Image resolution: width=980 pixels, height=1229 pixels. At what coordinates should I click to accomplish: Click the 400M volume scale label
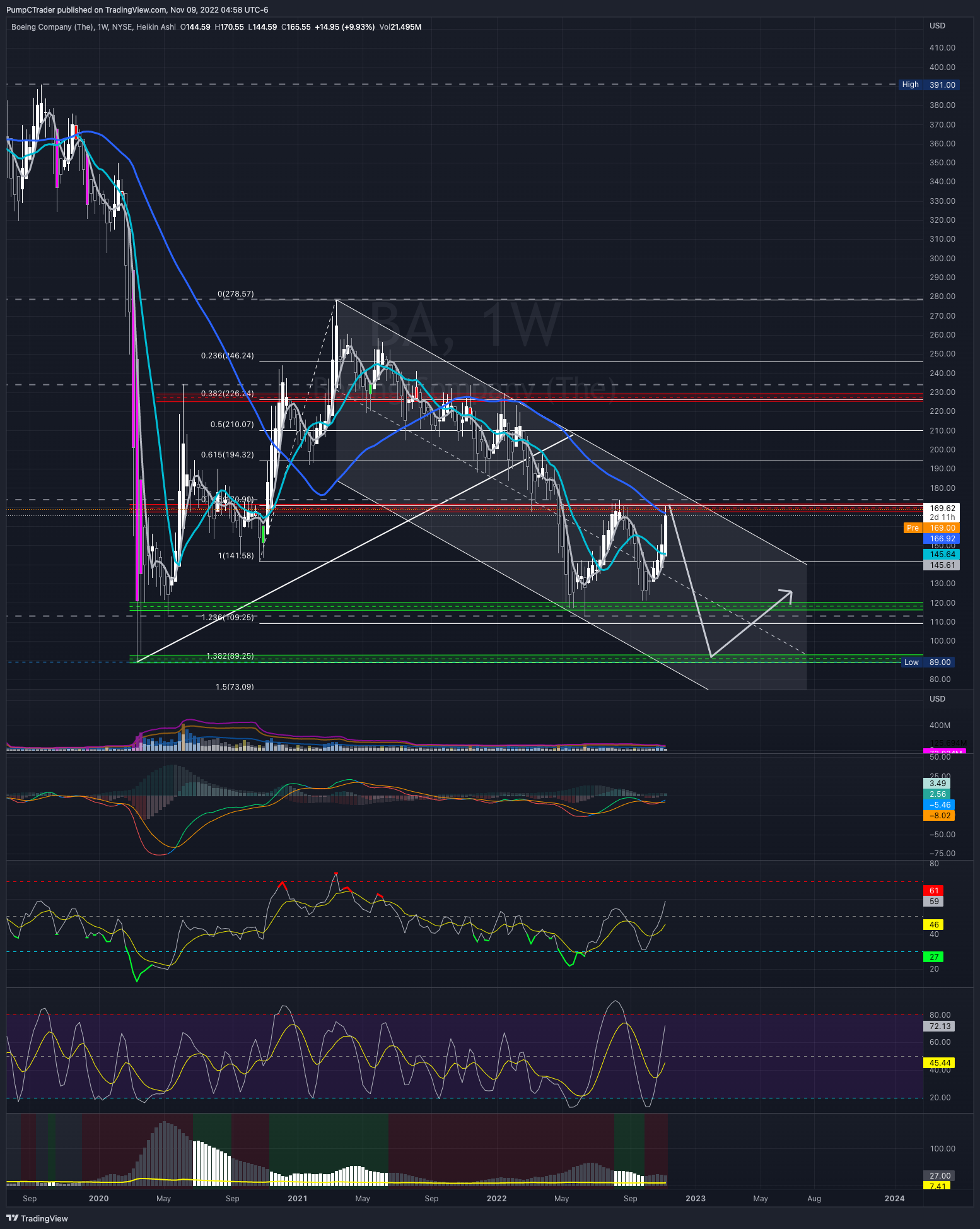coord(940,726)
